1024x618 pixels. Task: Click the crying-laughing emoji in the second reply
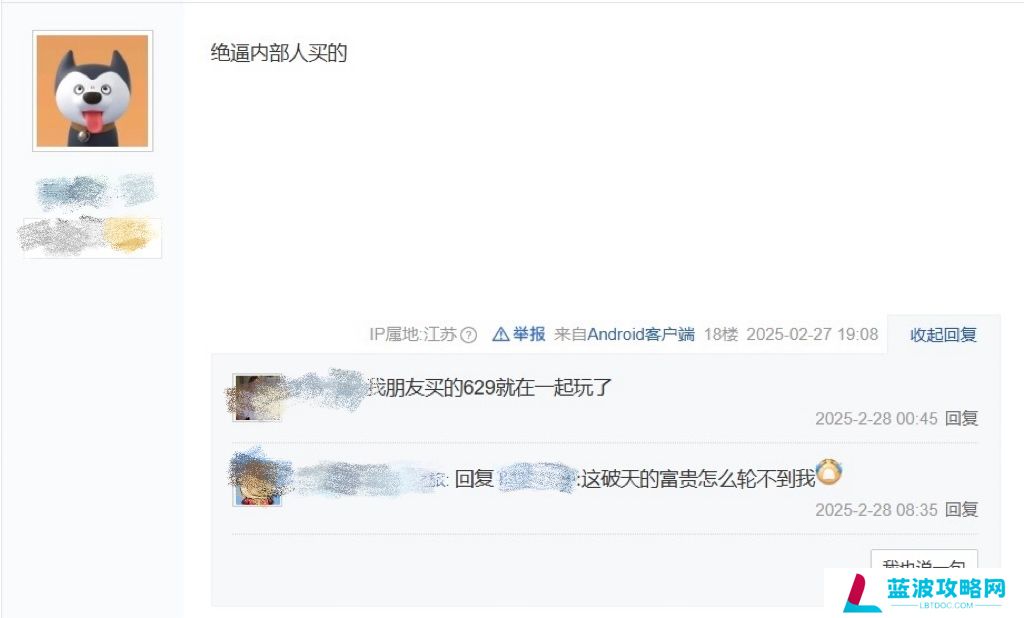tap(829, 472)
